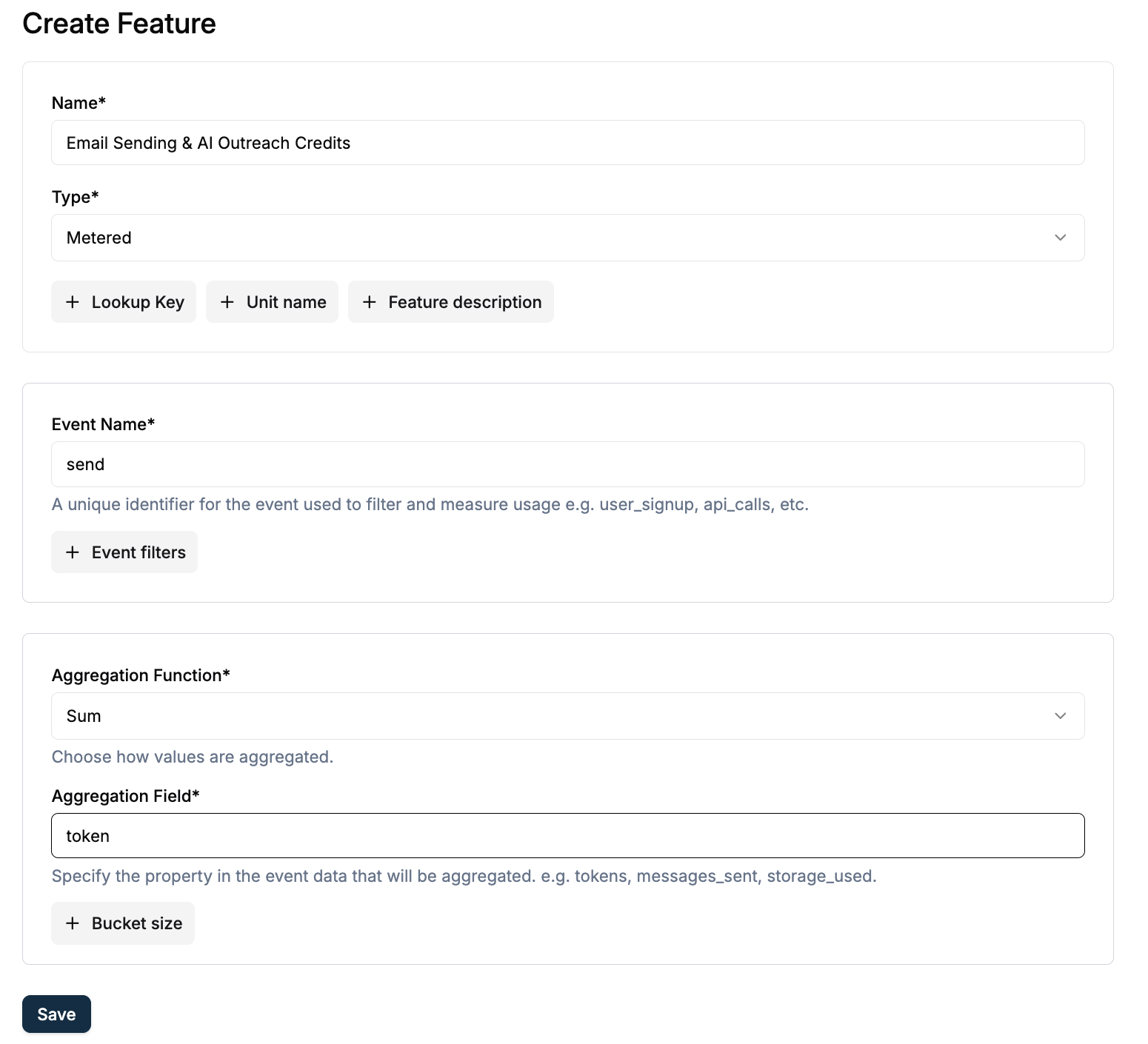This screenshot has width=1148, height=1044.
Task: Click the plus icon next to Lookup Key
Action: pos(73,301)
